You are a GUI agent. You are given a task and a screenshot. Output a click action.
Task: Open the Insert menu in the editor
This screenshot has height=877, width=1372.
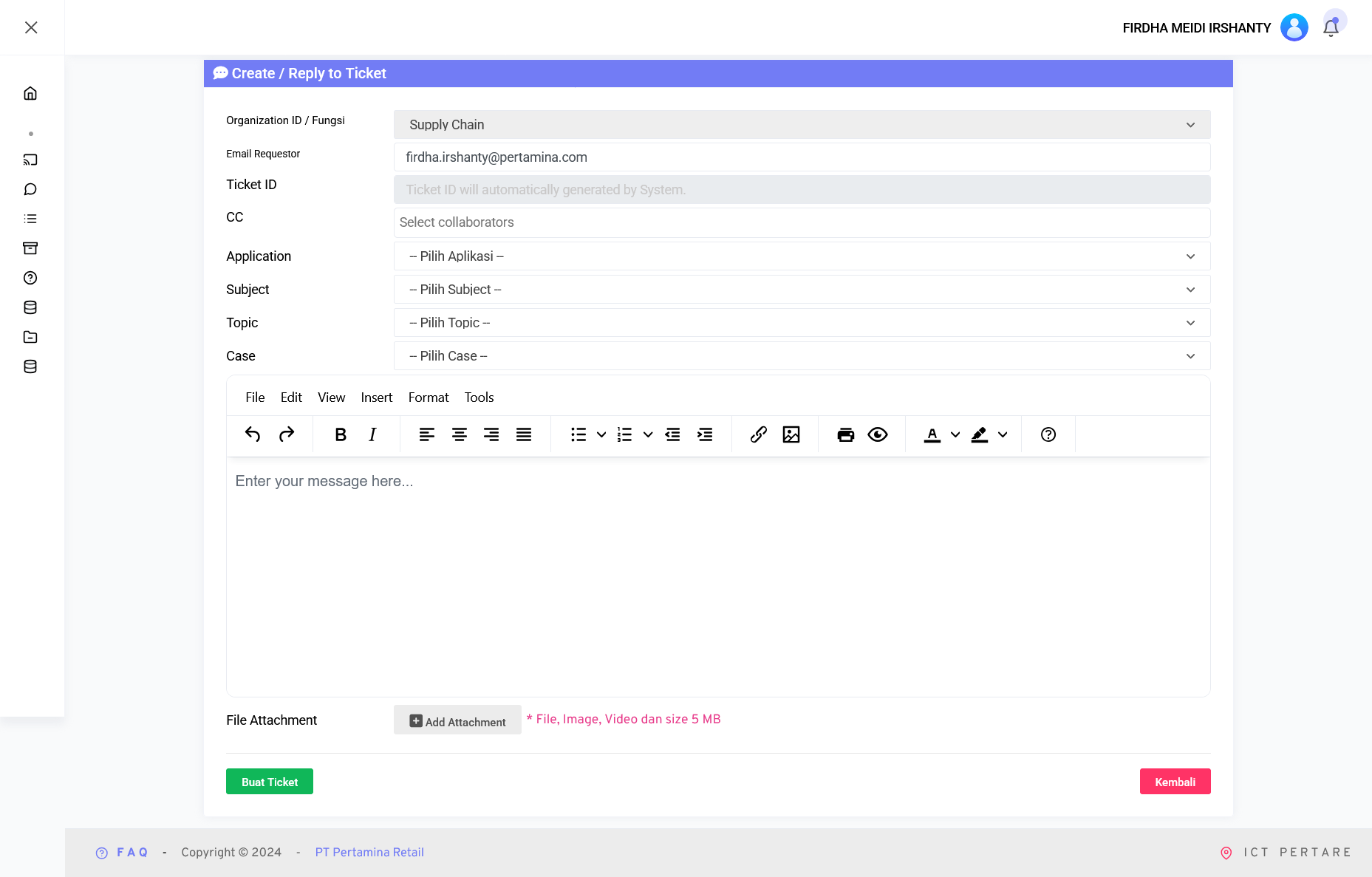click(x=377, y=397)
